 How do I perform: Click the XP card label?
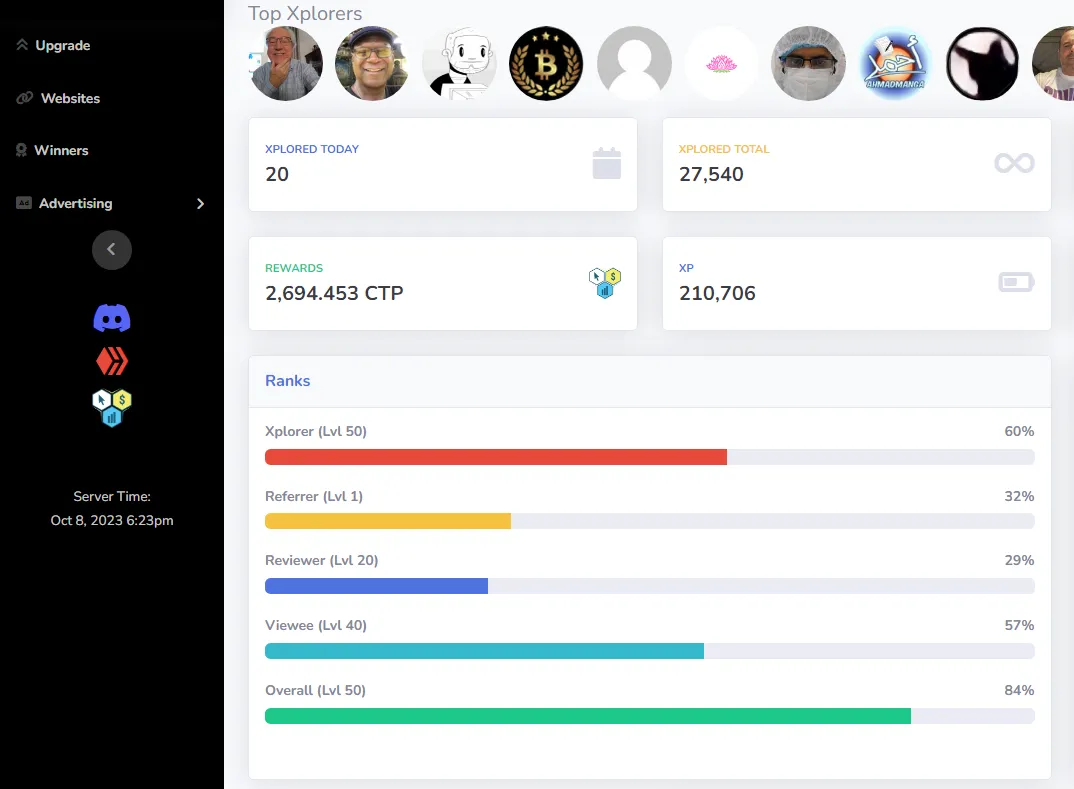(x=686, y=268)
